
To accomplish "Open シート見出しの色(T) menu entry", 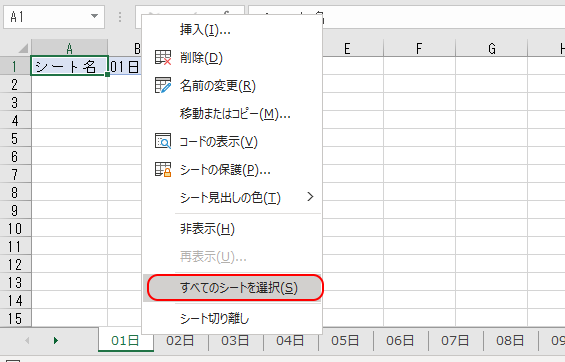I will pos(232,197).
